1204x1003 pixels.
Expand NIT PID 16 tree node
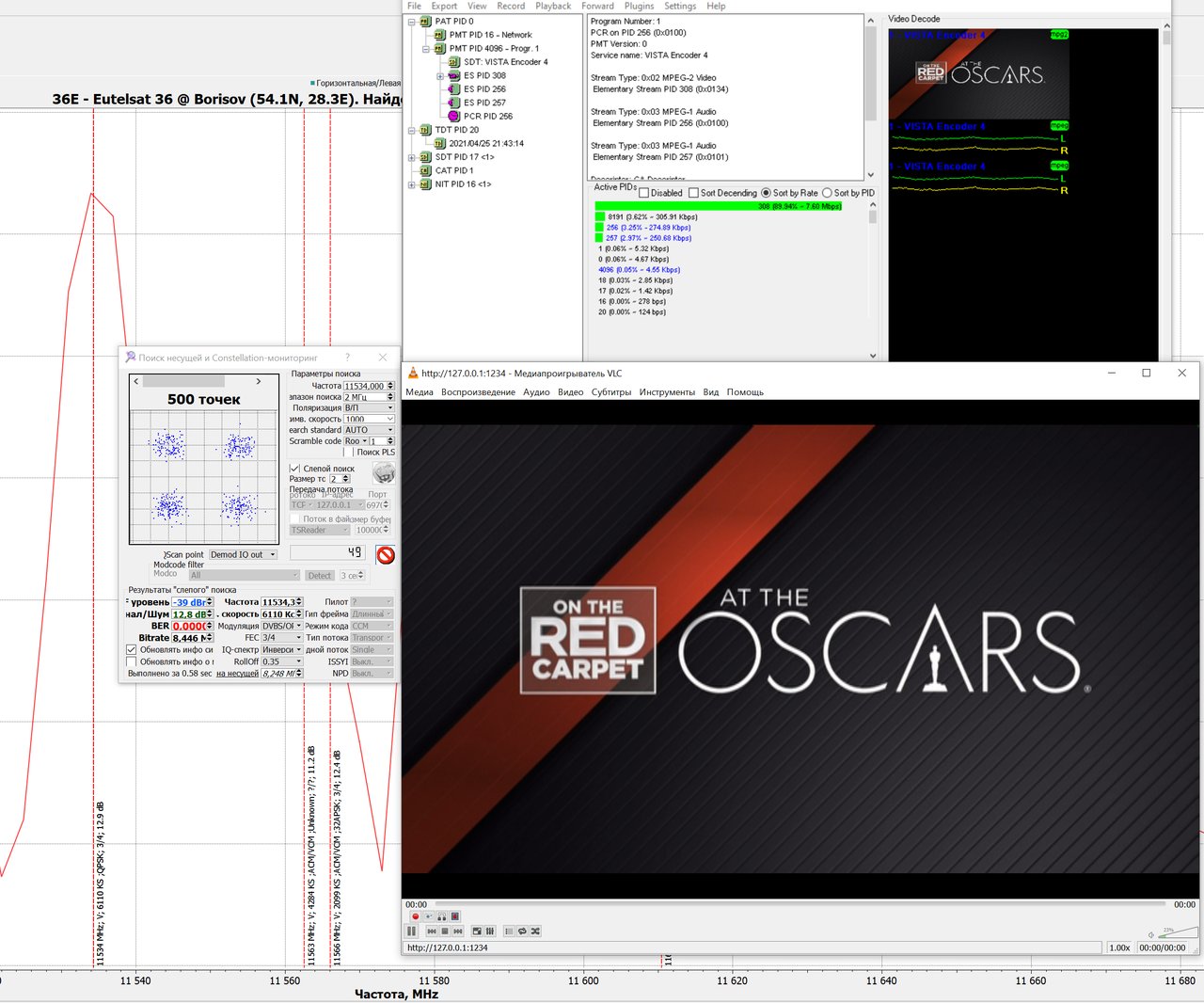412,184
